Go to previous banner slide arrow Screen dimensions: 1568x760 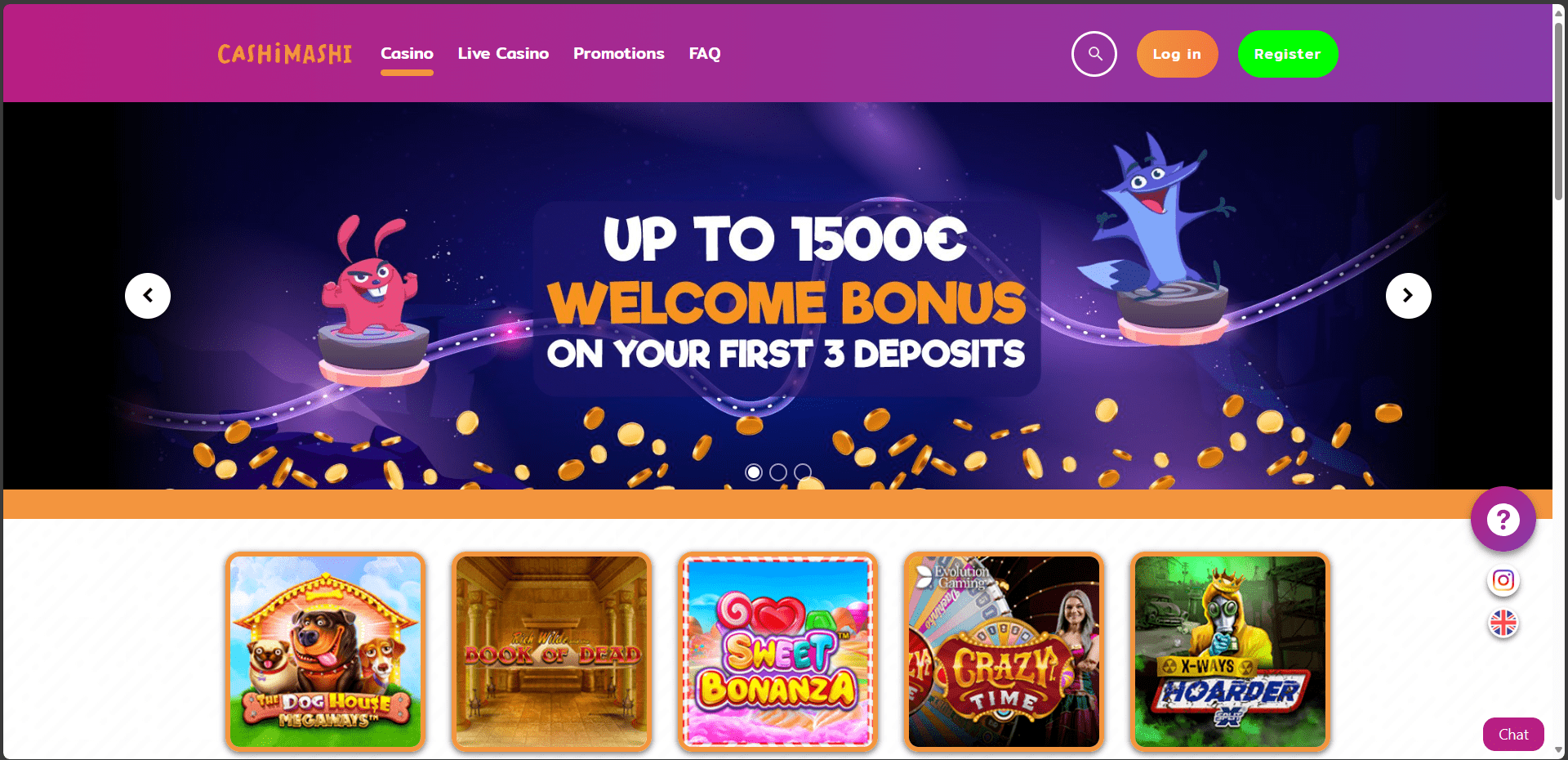148,296
